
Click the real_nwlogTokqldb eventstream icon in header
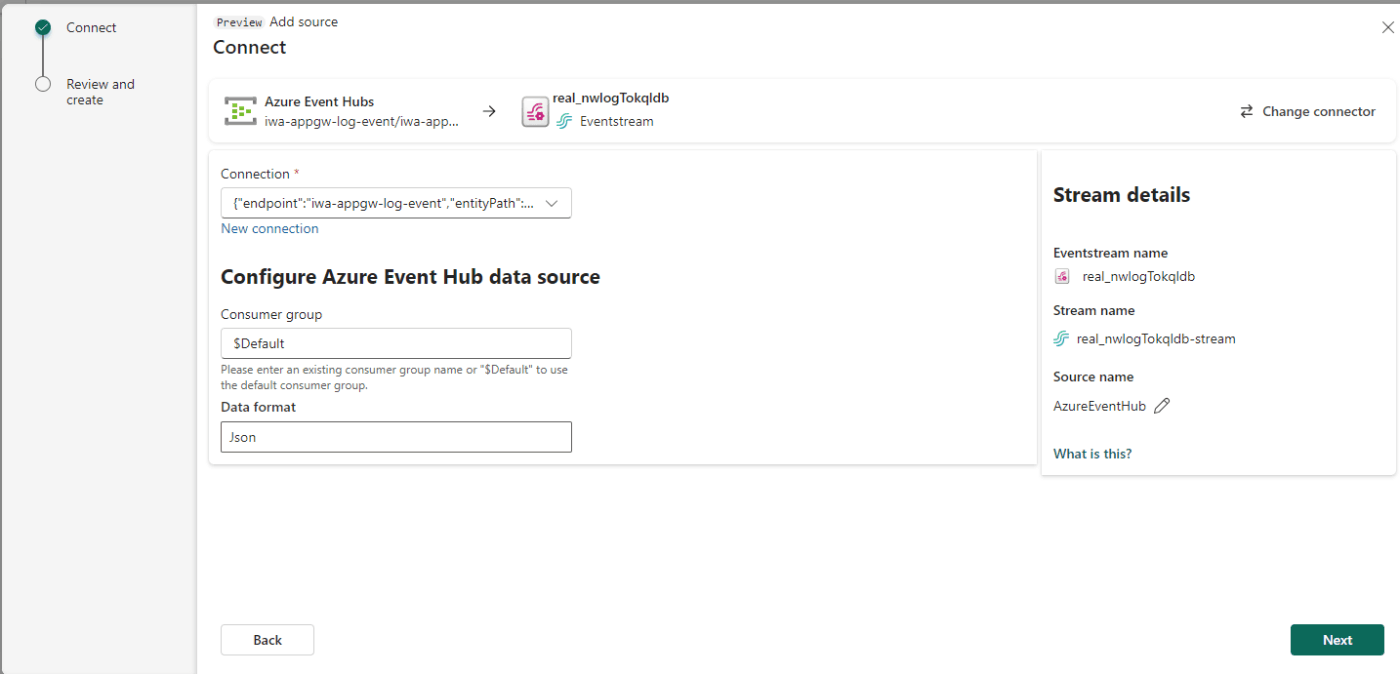point(535,112)
